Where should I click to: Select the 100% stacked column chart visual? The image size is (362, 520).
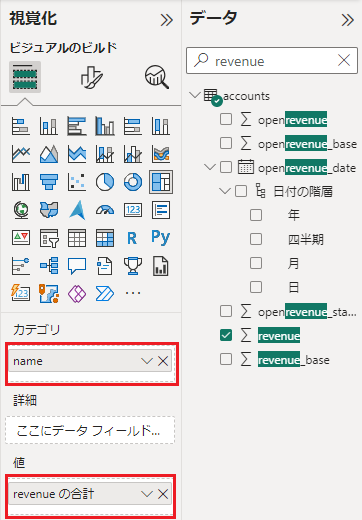pyautogui.click(x=161, y=126)
